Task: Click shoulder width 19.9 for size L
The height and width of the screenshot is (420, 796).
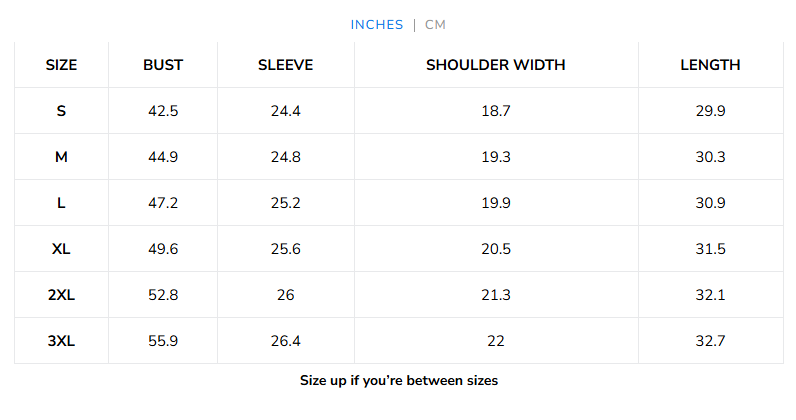Action: tap(496, 203)
